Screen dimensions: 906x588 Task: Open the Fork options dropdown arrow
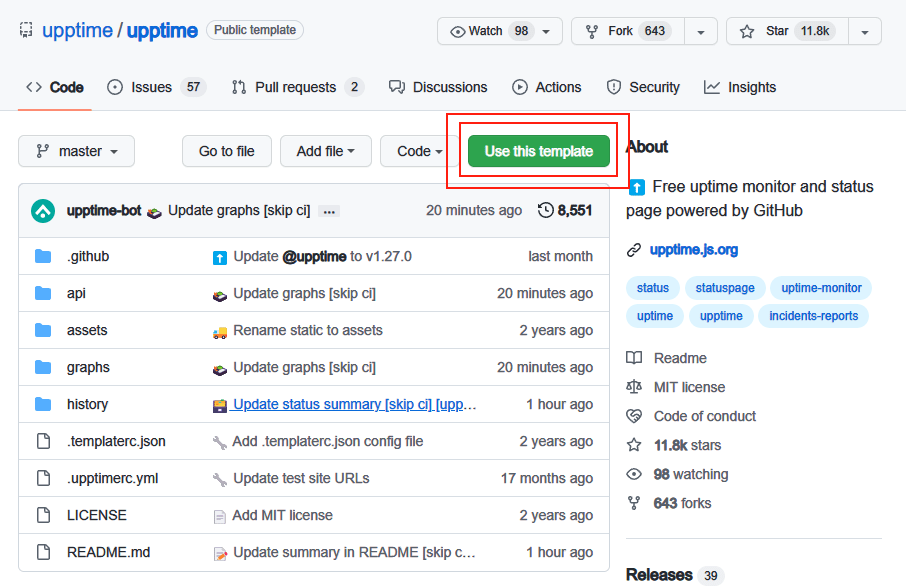pyautogui.click(x=701, y=31)
